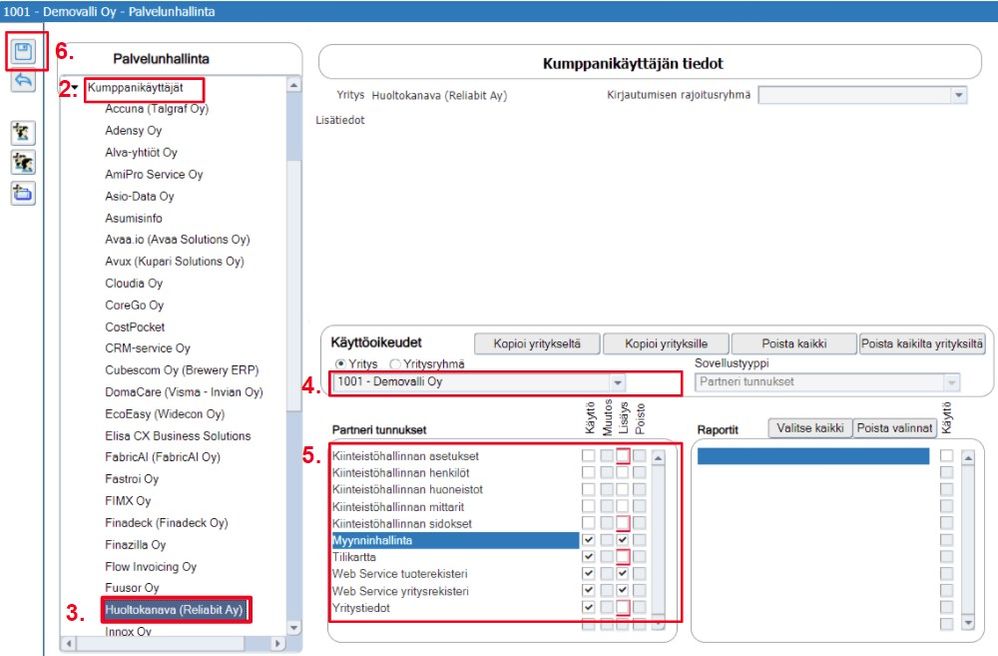This screenshot has height=656, width=998.
Task: Open the Sovellustyyppi Partneri tunnukset dropdown
Action: [952, 382]
